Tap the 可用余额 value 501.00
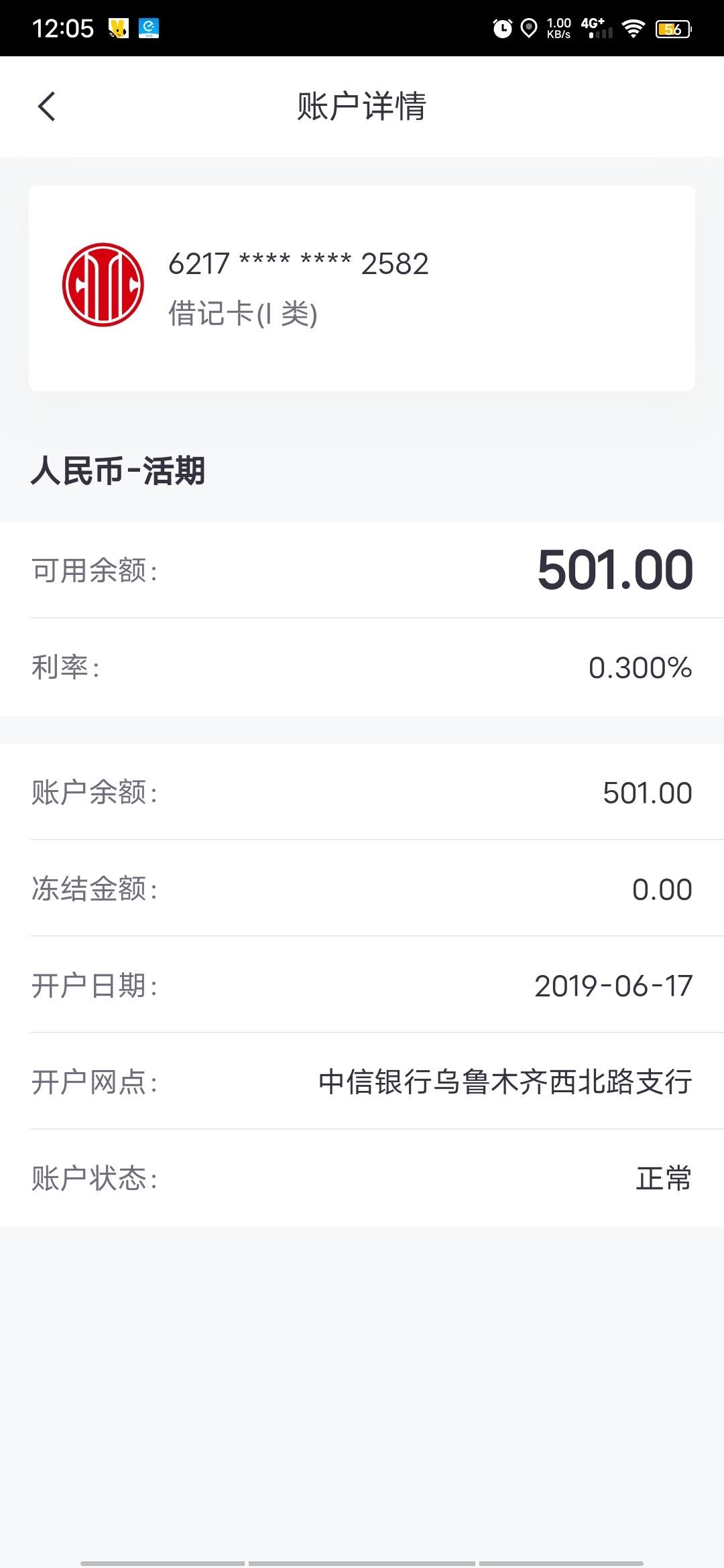The height and width of the screenshot is (1568, 724). pyautogui.click(x=615, y=570)
